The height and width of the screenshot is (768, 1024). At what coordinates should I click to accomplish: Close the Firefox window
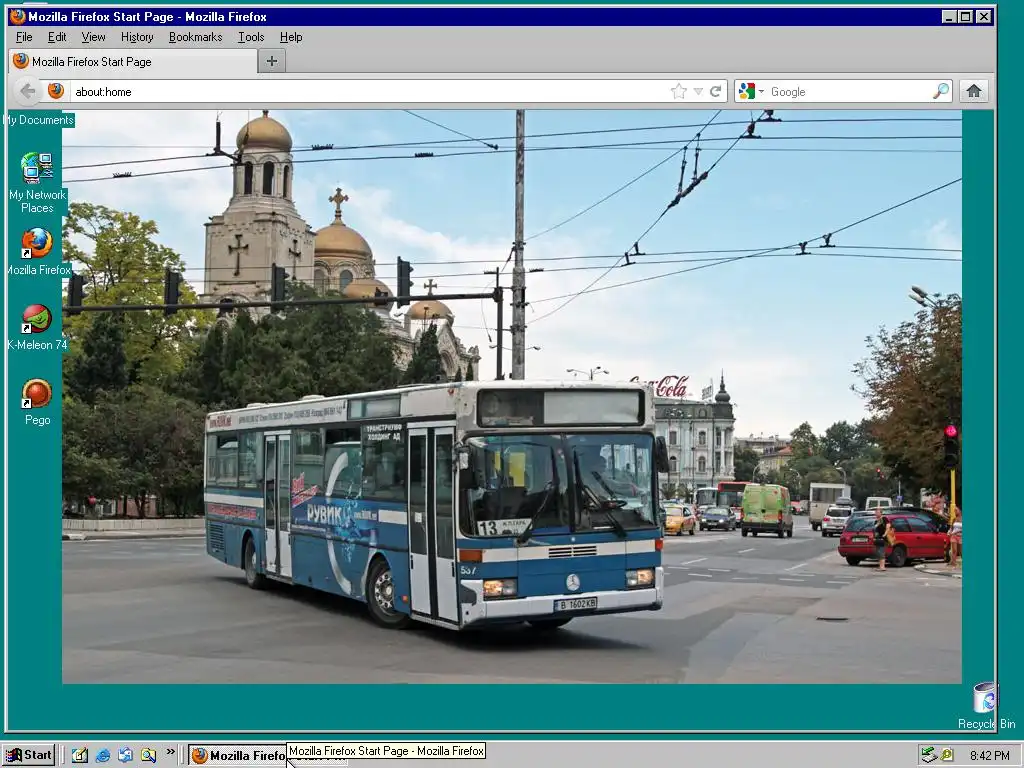pyautogui.click(x=984, y=17)
